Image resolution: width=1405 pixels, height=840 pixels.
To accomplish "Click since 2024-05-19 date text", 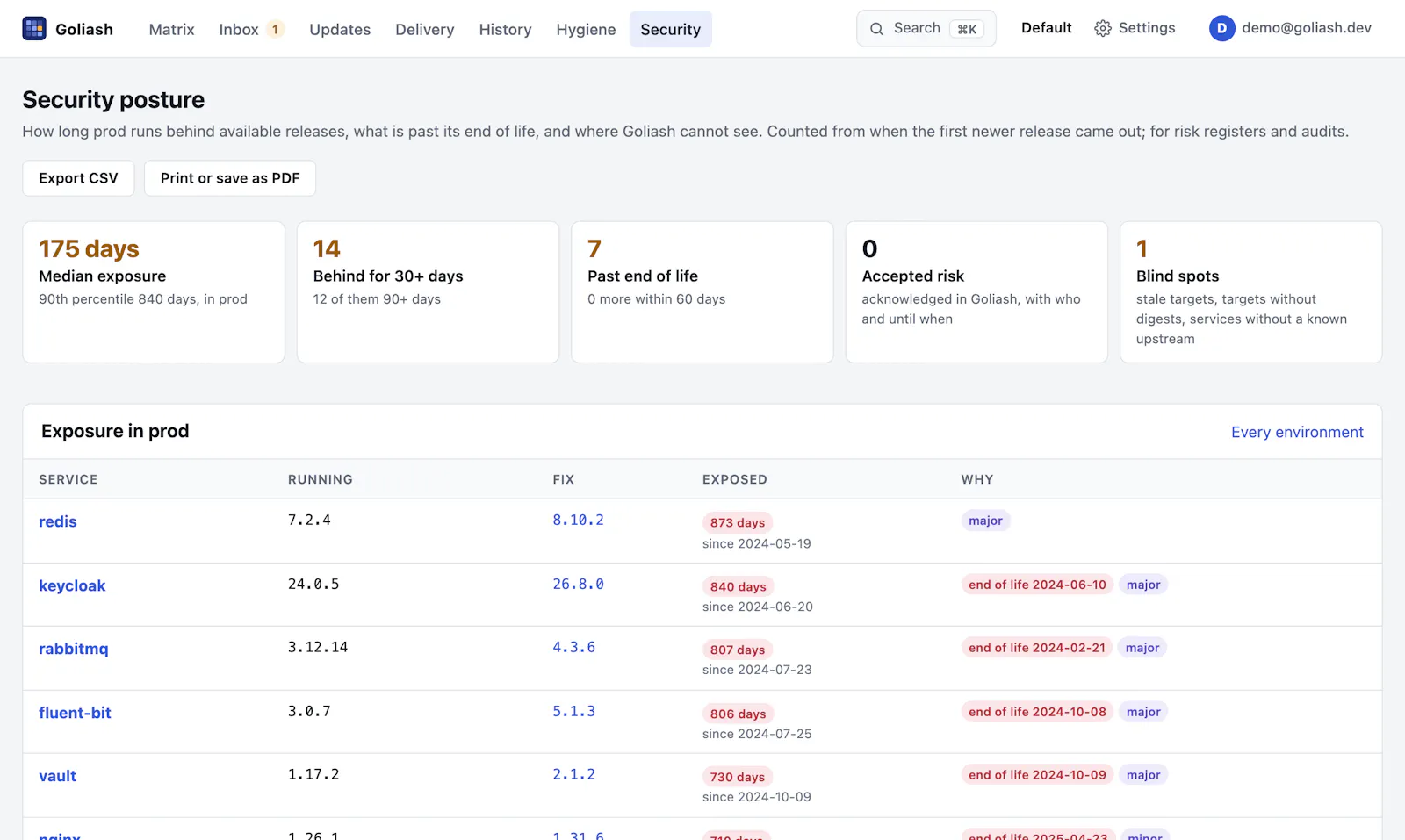I will coord(757,543).
